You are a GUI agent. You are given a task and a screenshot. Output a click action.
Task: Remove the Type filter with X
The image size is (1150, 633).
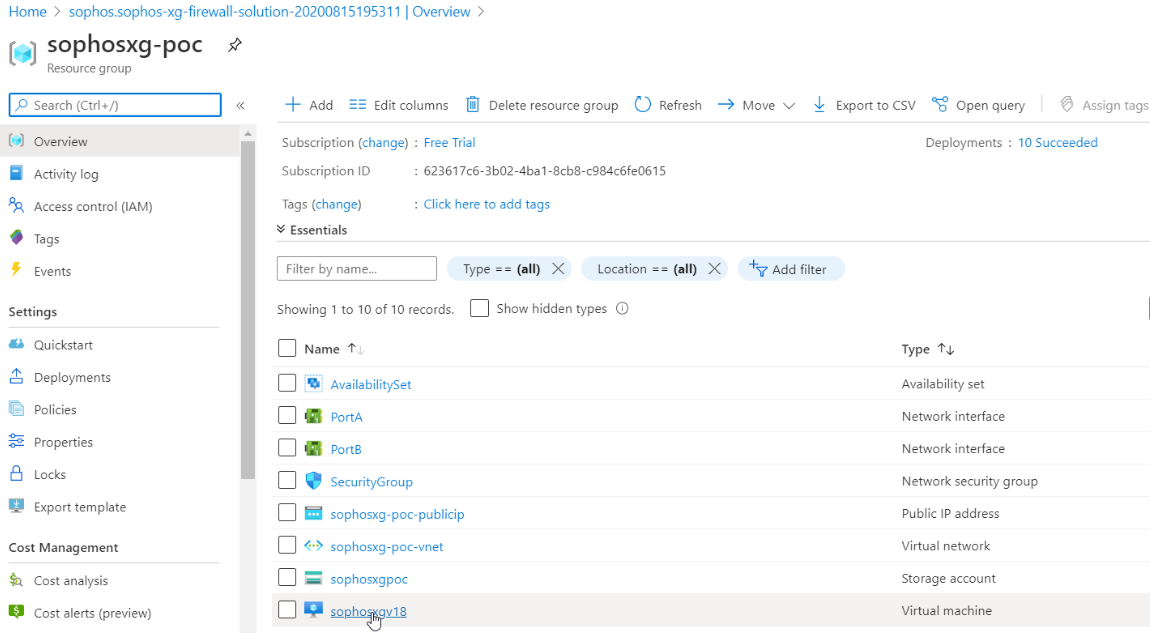click(558, 269)
